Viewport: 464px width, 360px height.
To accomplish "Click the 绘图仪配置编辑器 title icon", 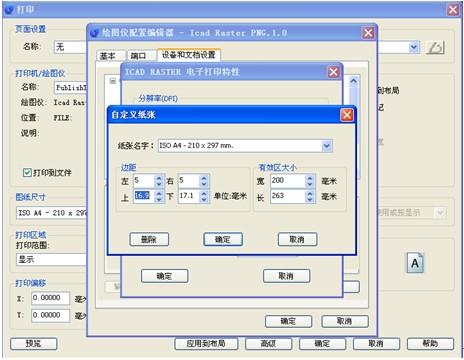I will [x=95, y=33].
